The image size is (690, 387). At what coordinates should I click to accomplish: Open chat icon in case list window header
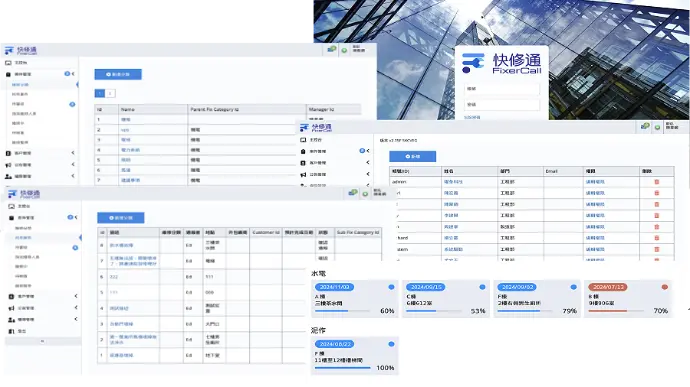click(x=352, y=192)
